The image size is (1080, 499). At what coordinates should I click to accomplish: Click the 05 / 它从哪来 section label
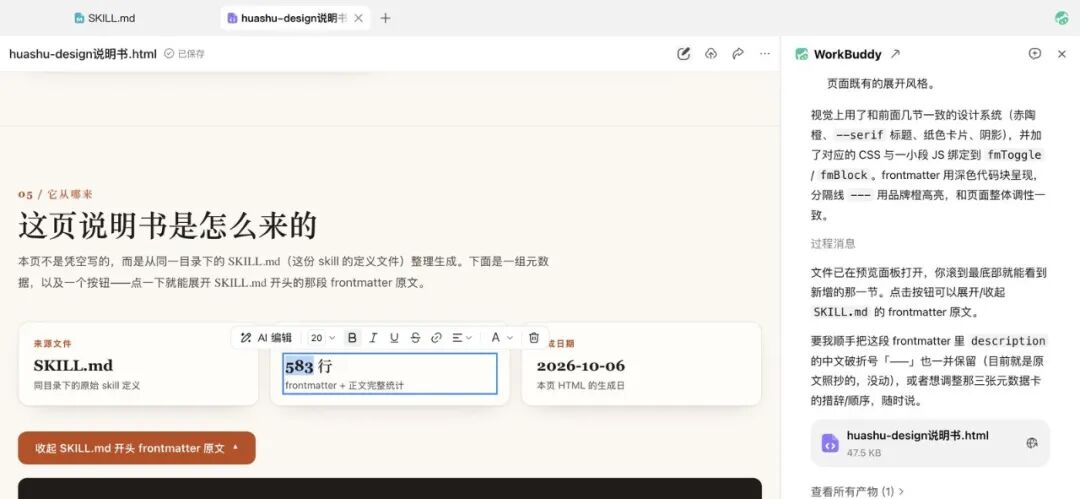pos(55,194)
